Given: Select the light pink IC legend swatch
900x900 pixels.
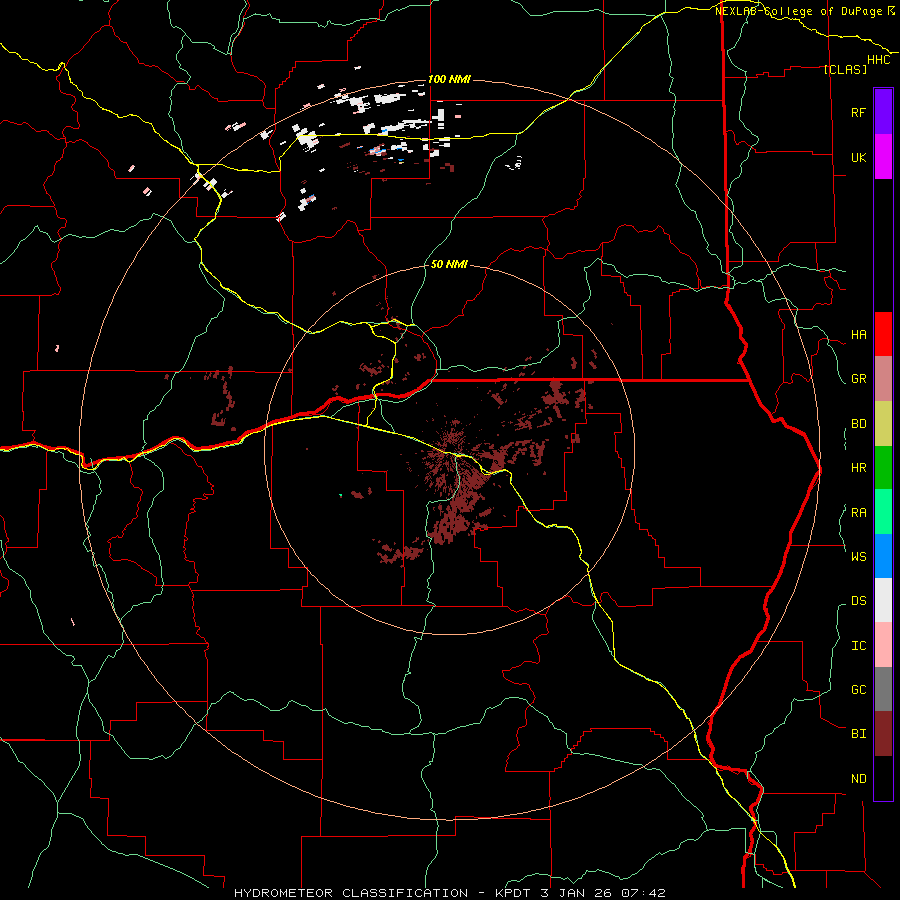Looking at the screenshot, I should (883, 645).
